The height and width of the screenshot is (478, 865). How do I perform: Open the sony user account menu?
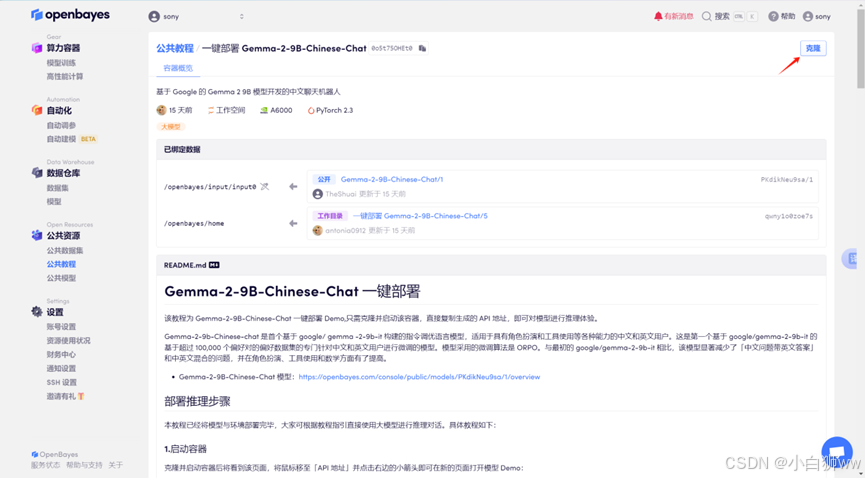coord(816,17)
